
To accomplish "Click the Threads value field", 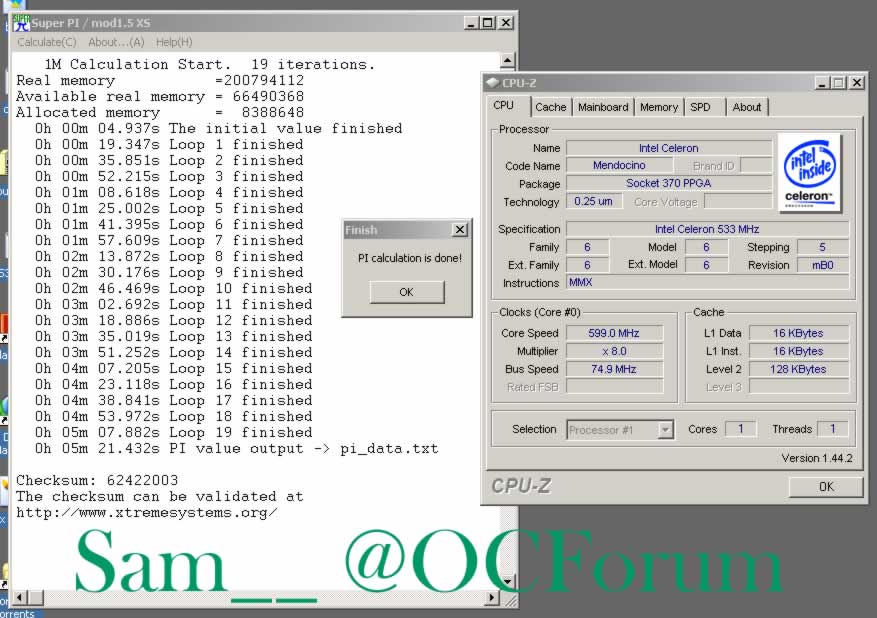I will click(x=833, y=429).
